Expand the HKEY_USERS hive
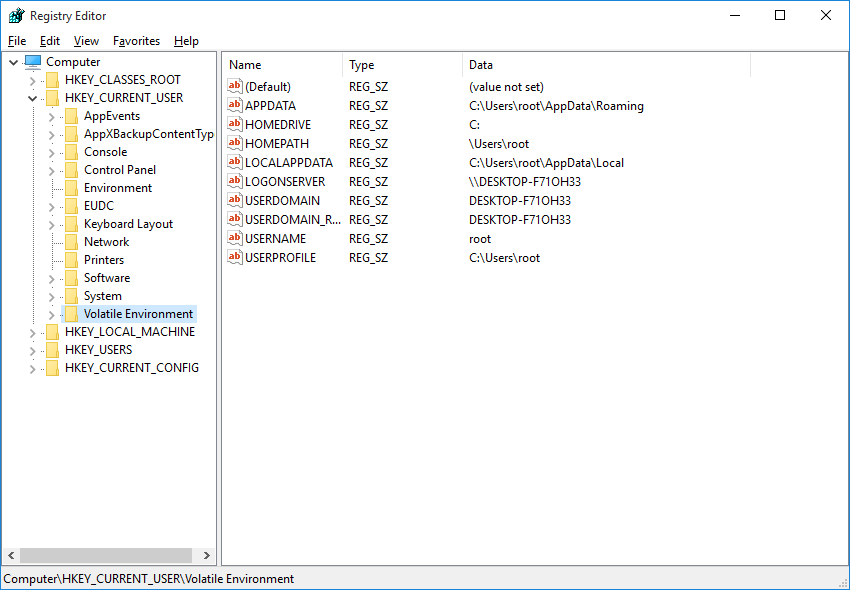The height and width of the screenshot is (590, 850). point(33,351)
